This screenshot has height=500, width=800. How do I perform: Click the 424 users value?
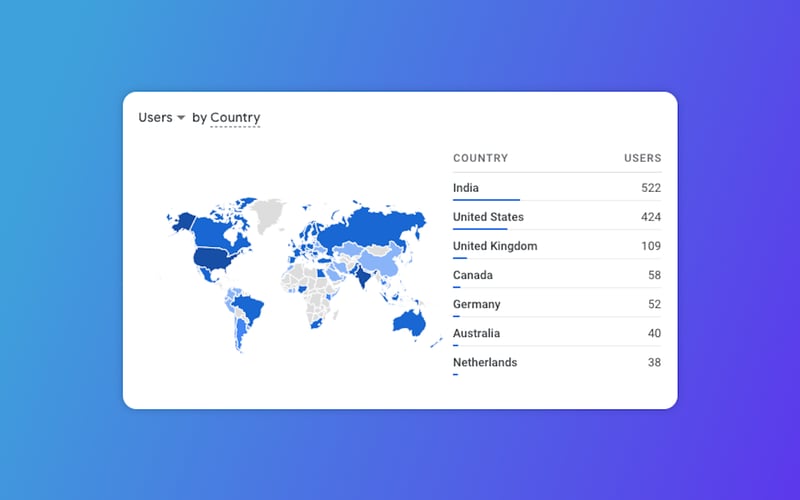click(x=651, y=217)
